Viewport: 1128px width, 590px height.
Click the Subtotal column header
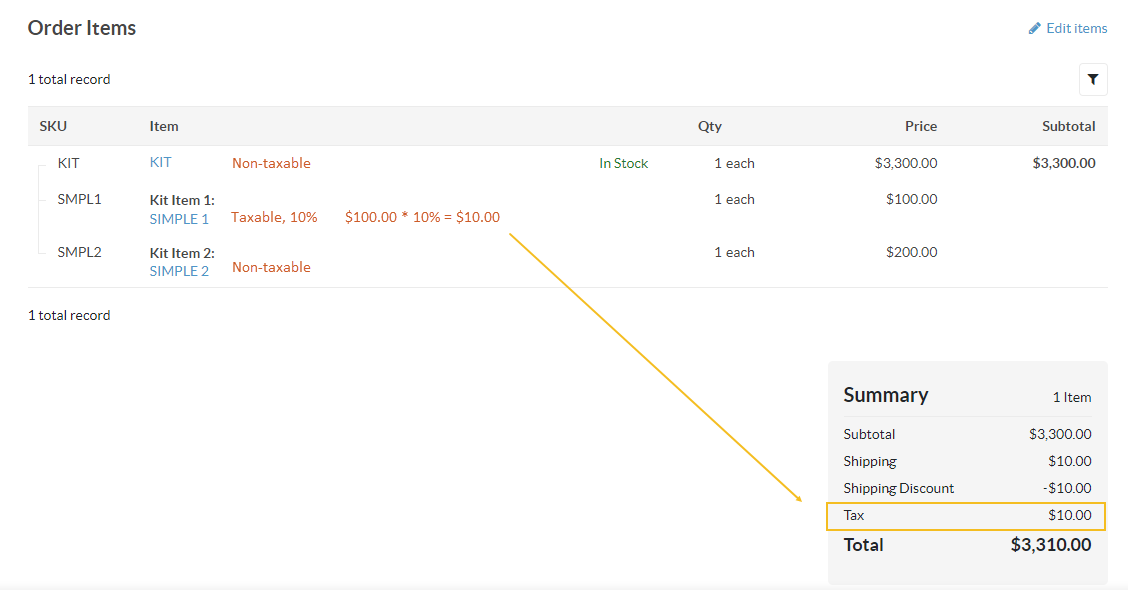click(x=1068, y=126)
